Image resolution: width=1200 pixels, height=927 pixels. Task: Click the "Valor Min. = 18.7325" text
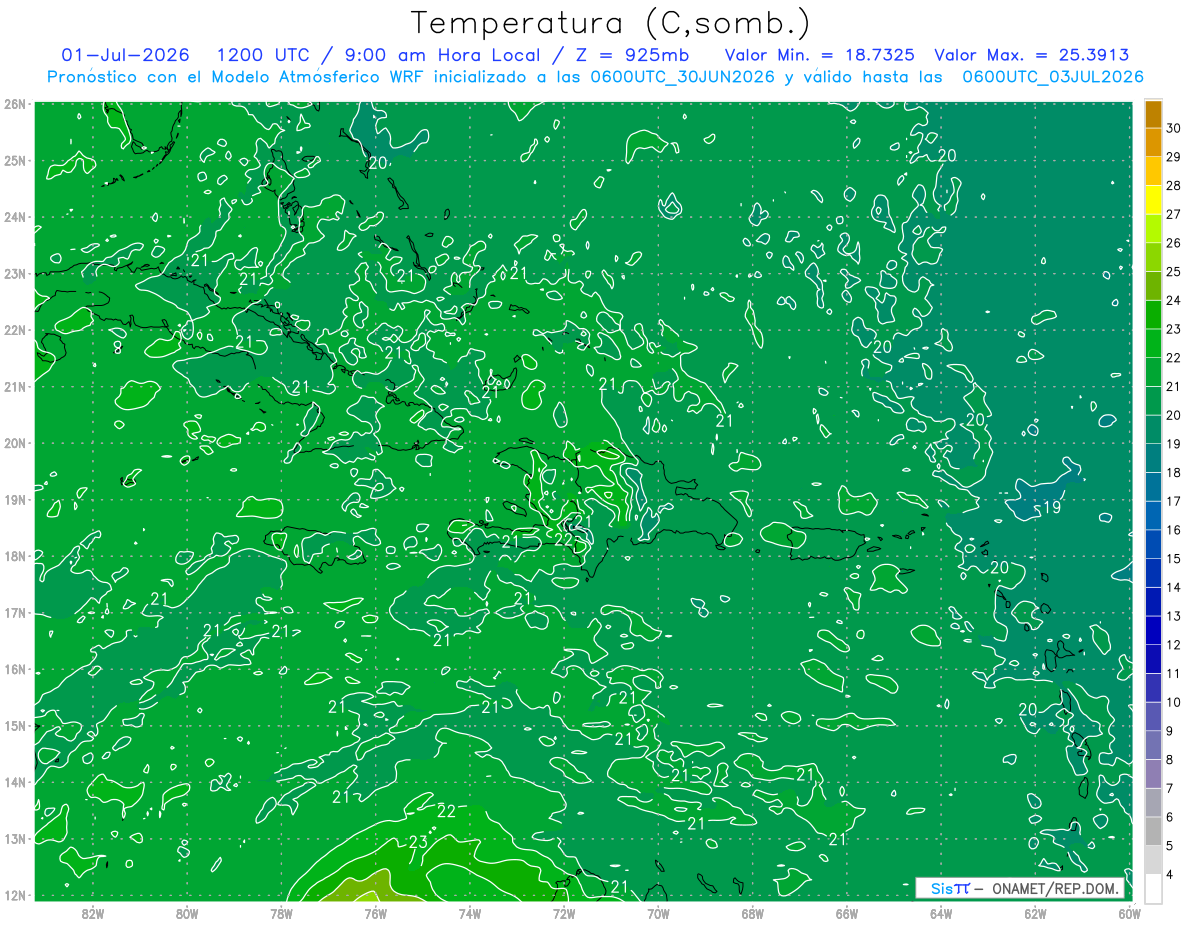(x=822, y=55)
